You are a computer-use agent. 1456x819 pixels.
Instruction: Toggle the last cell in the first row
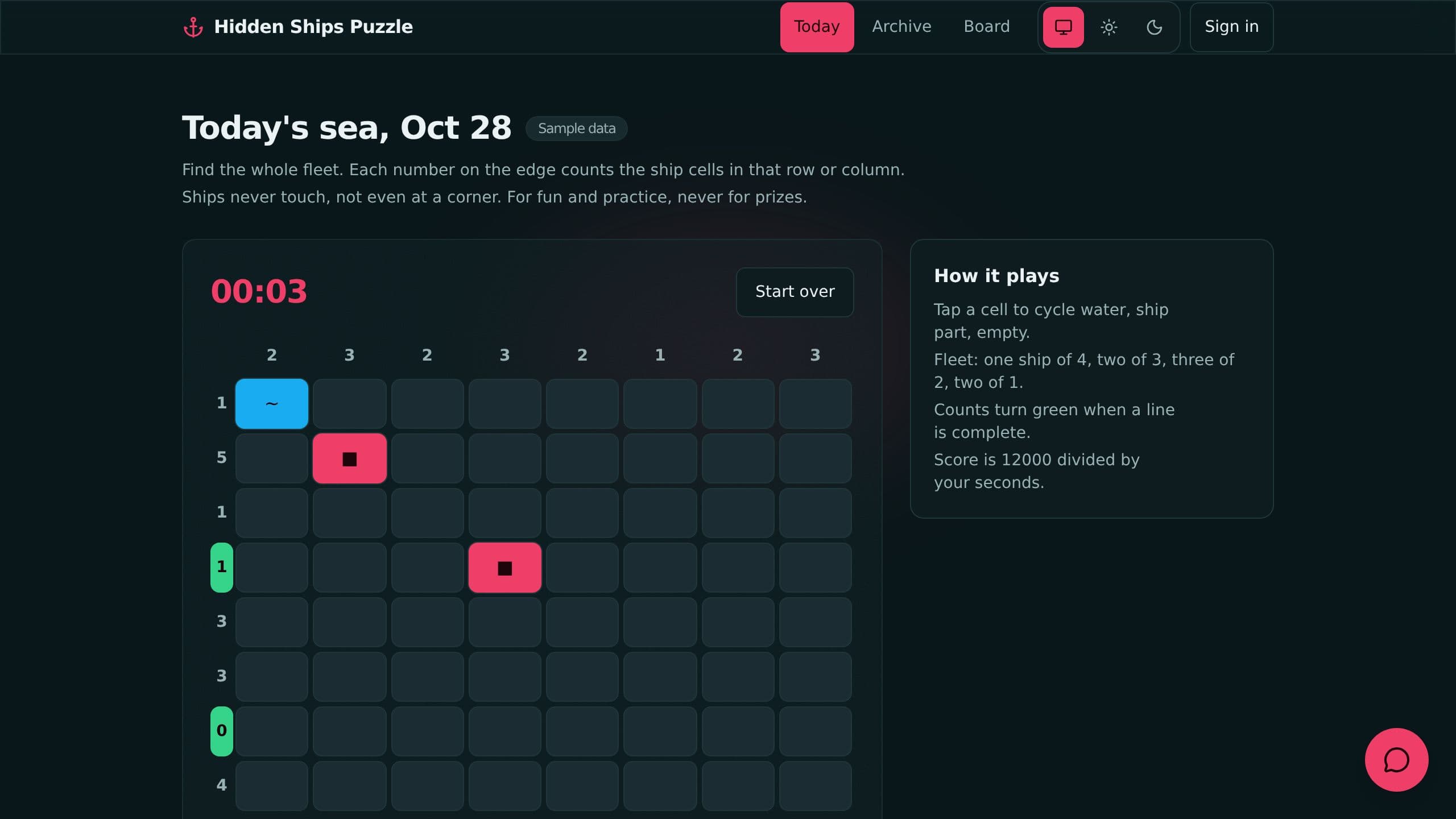(x=815, y=403)
